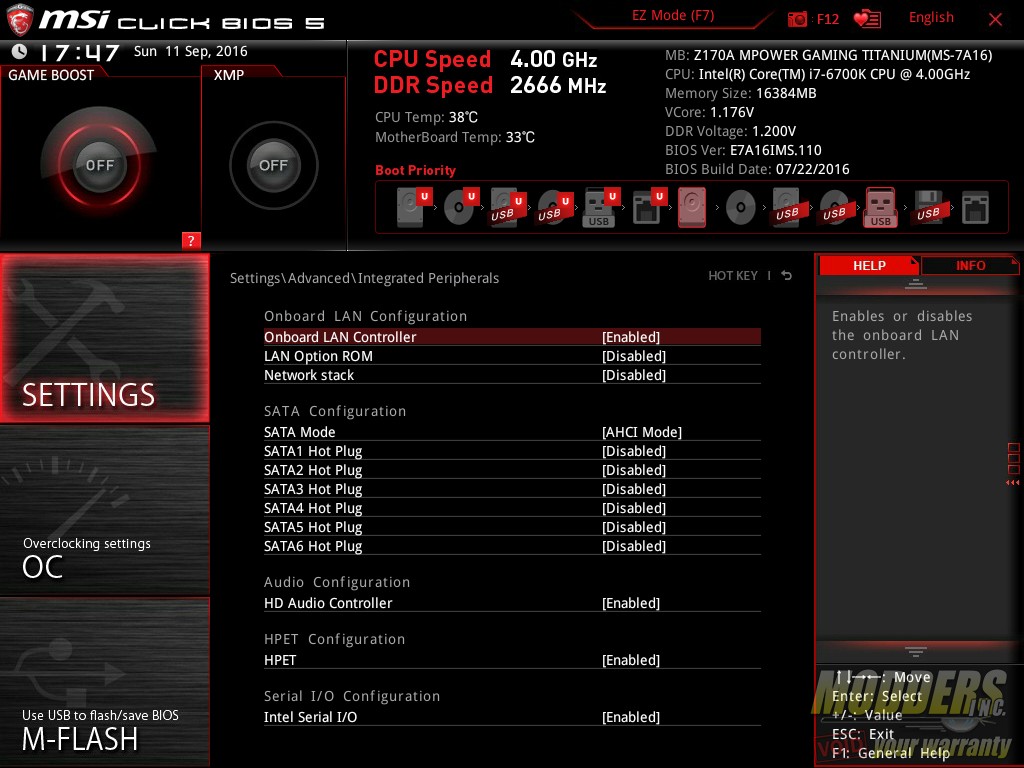1024x768 pixels.
Task: Change the Onboard LAN Controller [Enabled] value
Action: pos(631,337)
